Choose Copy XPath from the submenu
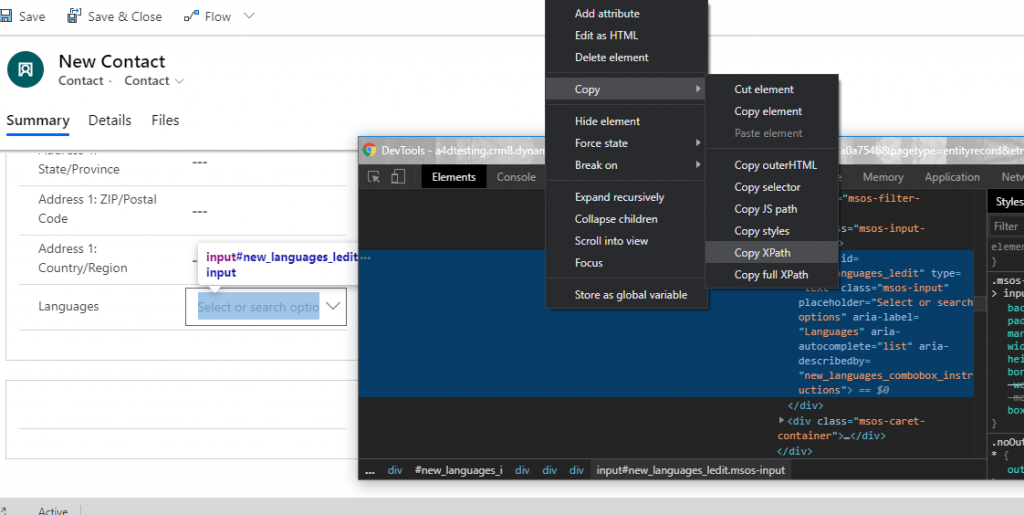Image resolution: width=1024 pixels, height=515 pixels. click(x=762, y=253)
